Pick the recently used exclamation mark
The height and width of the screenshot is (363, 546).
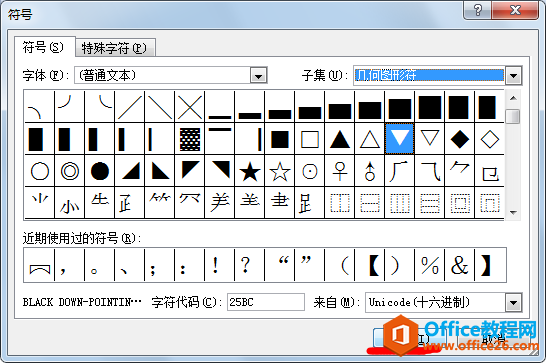click(220, 265)
